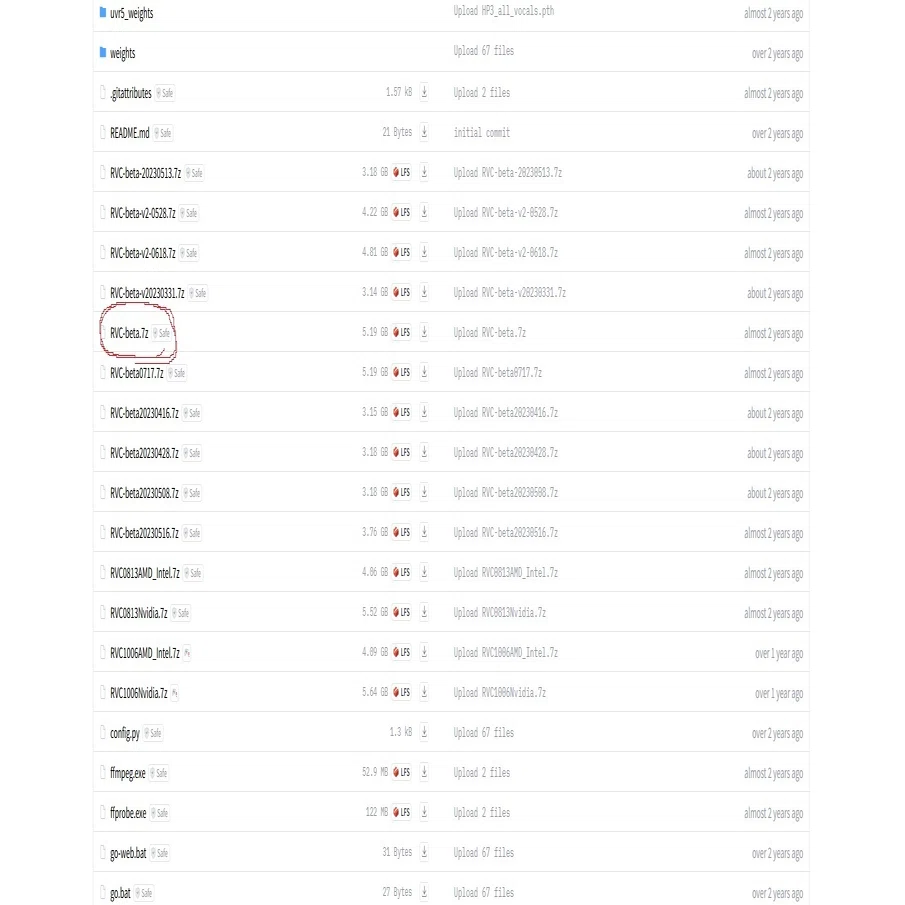Open the config.py file
Screen dimensions: 905x905
pyautogui.click(x=125, y=734)
